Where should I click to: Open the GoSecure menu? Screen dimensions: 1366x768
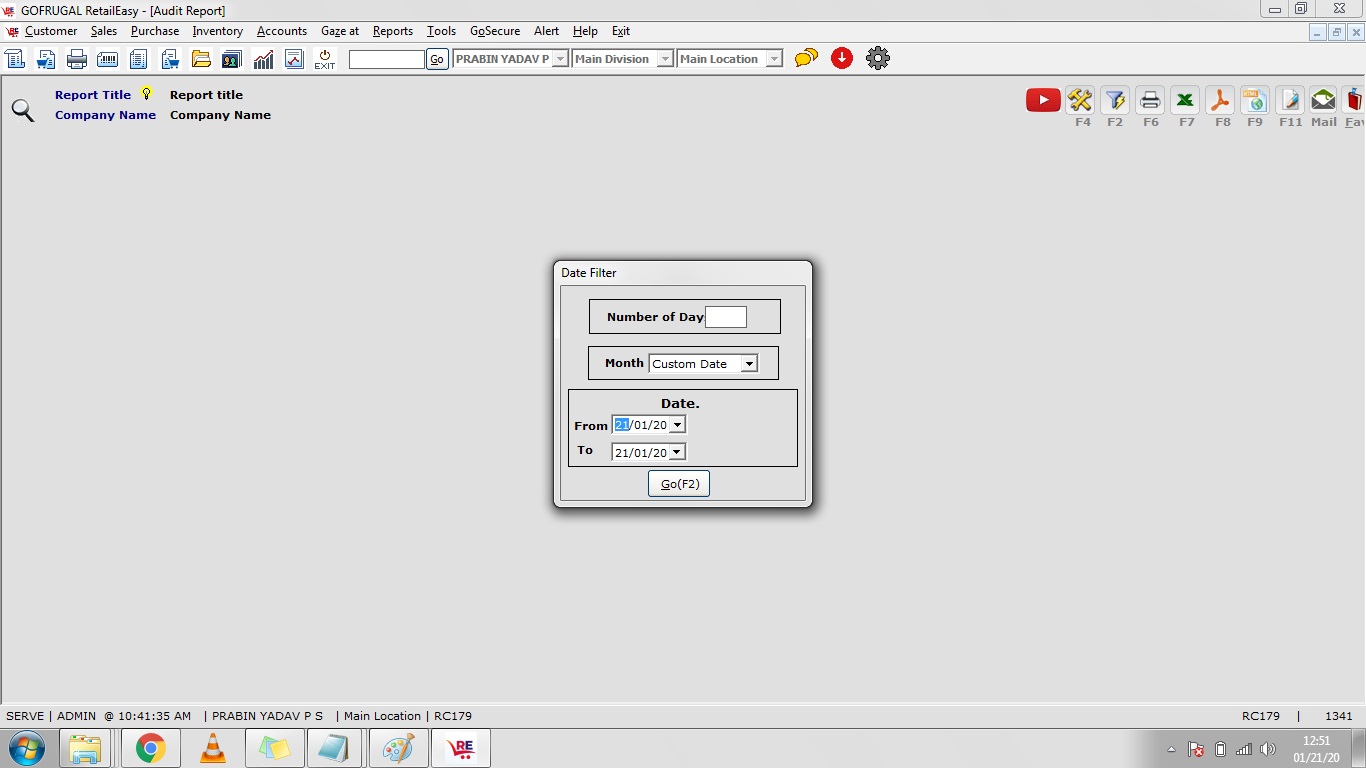pyautogui.click(x=495, y=31)
